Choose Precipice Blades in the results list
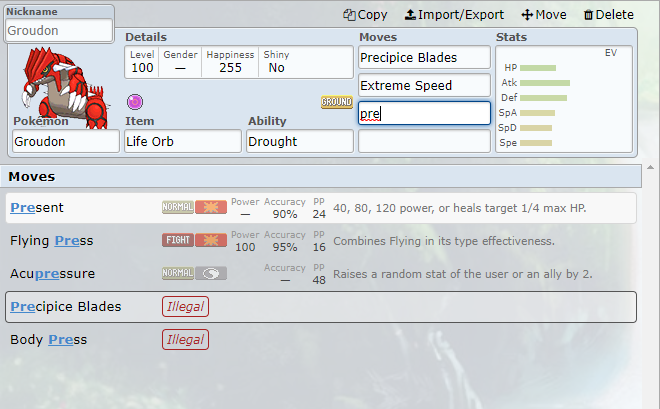This screenshot has height=409, width=660. click(x=321, y=307)
